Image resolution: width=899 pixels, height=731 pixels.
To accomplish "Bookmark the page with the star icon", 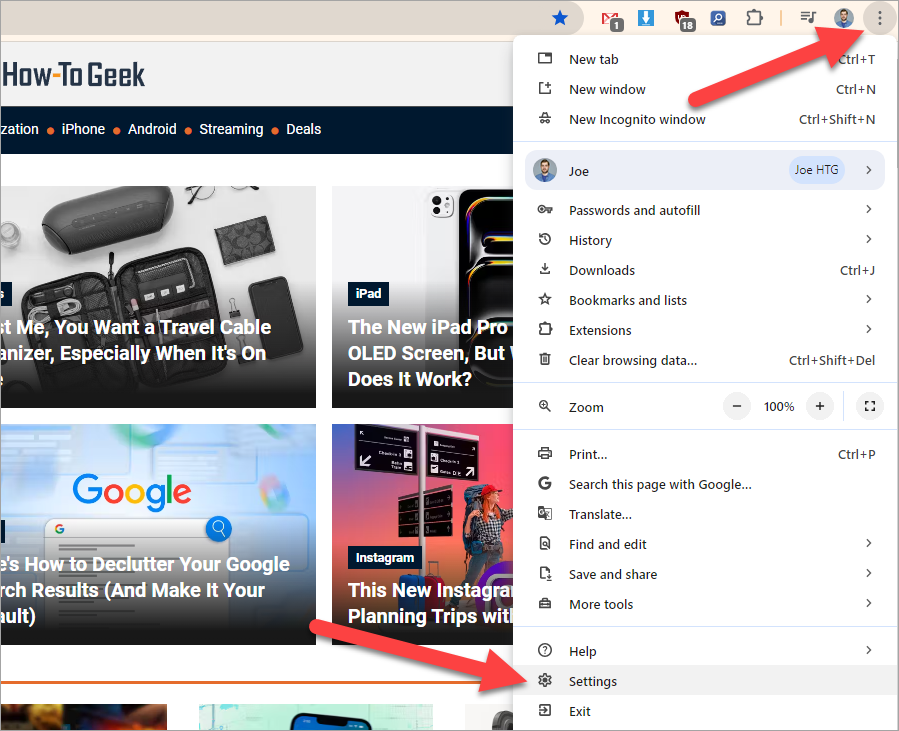I will [x=560, y=18].
